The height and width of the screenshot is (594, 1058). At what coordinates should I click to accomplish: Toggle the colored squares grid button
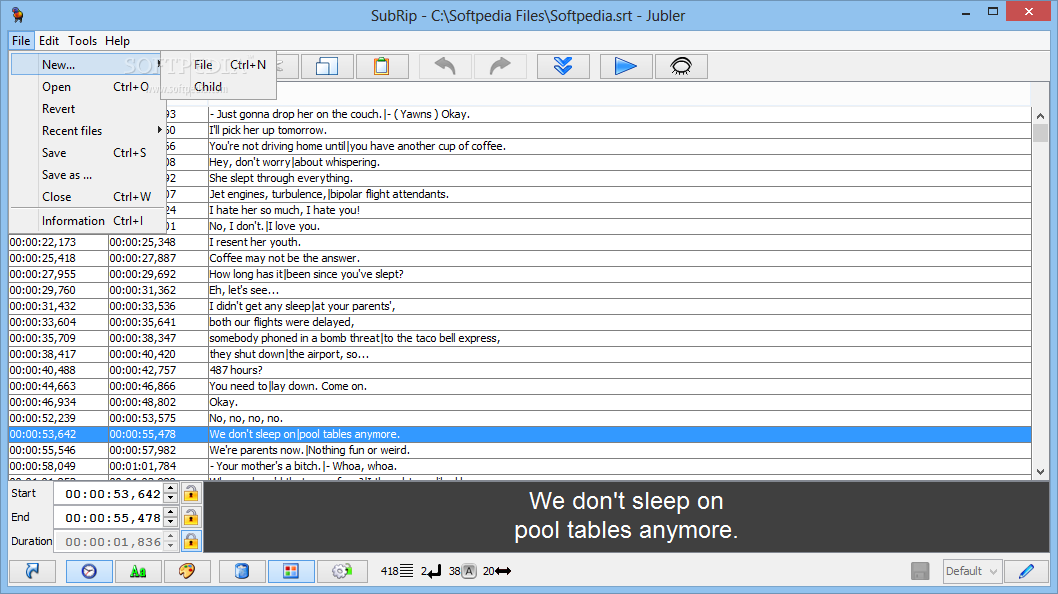click(x=291, y=571)
